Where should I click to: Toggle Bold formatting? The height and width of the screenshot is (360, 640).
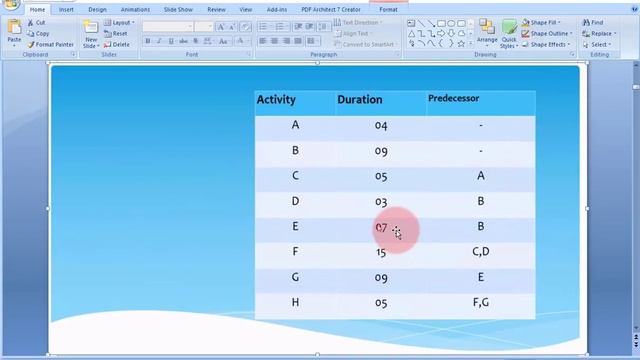(148, 41)
